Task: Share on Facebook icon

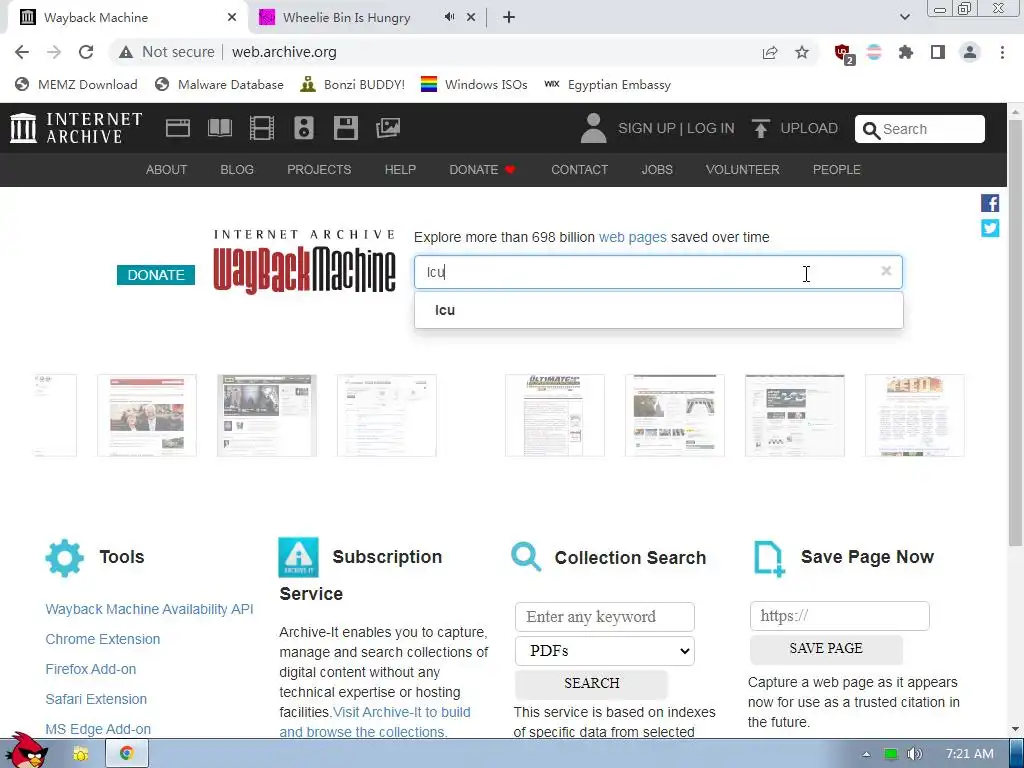Action: point(990,203)
